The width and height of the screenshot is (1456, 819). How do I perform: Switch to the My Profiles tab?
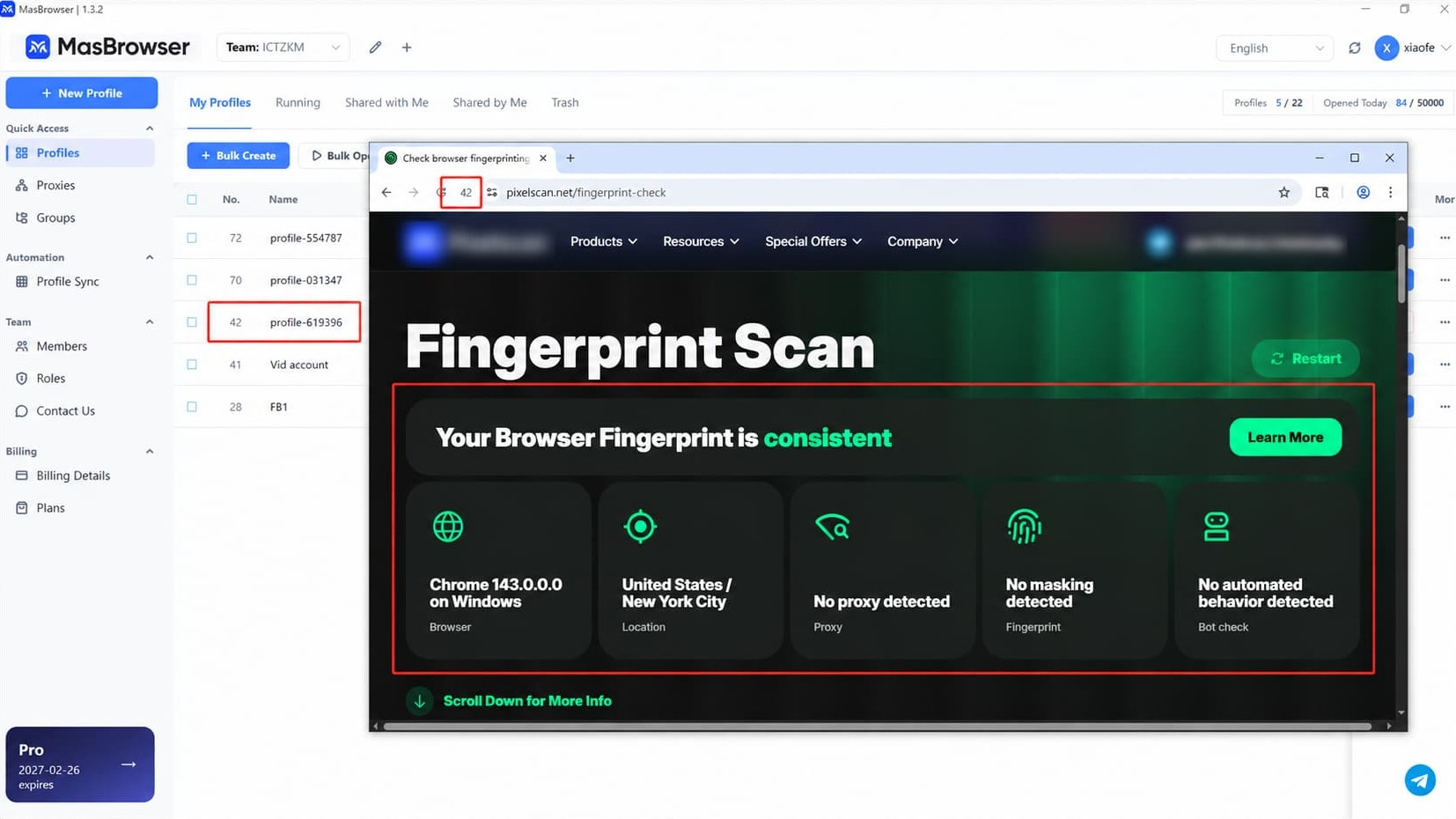point(220,103)
